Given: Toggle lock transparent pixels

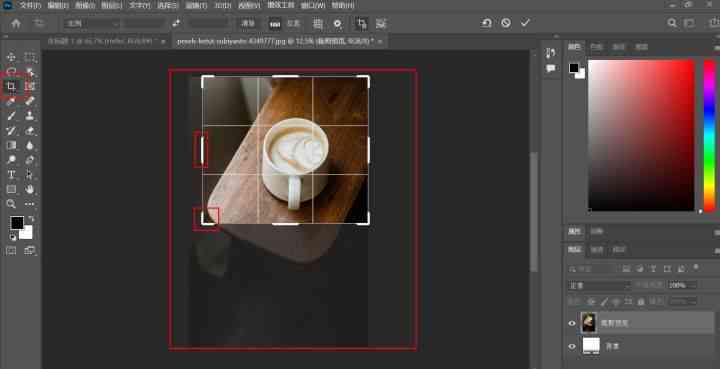Looking at the screenshot, I should tap(591, 302).
